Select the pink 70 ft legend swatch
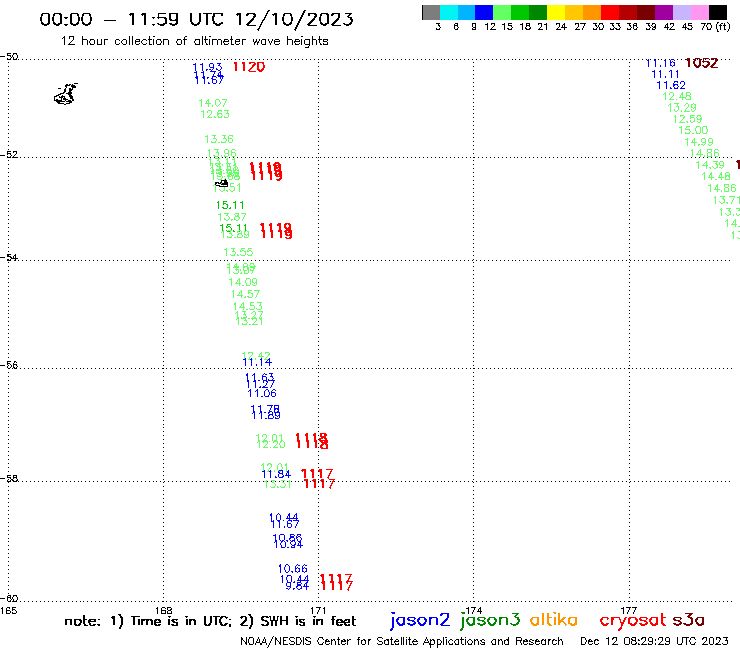This screenshot has height=650, width=740. (x=700, y=12)
